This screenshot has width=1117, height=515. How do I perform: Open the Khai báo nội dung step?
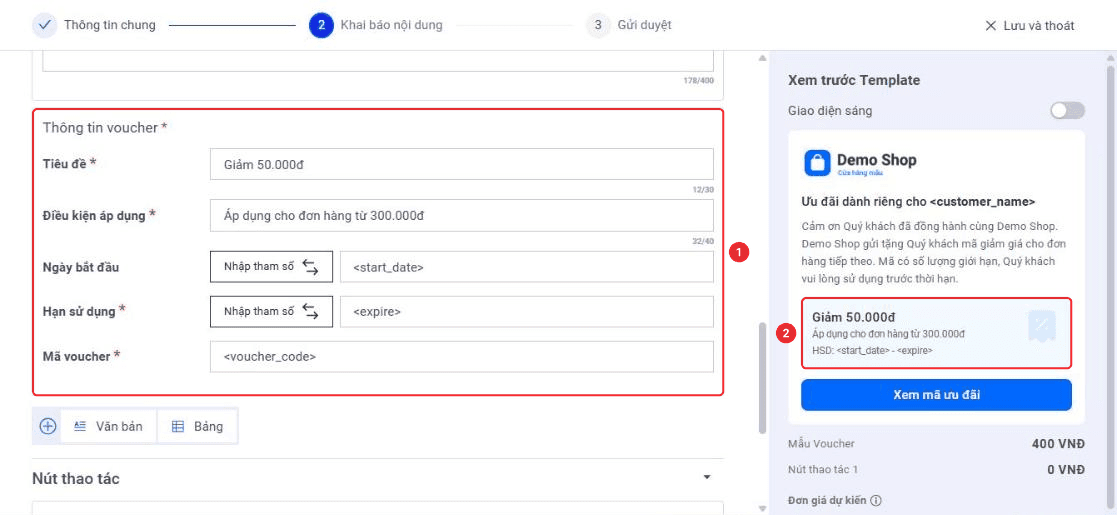[x=391, y=25]
